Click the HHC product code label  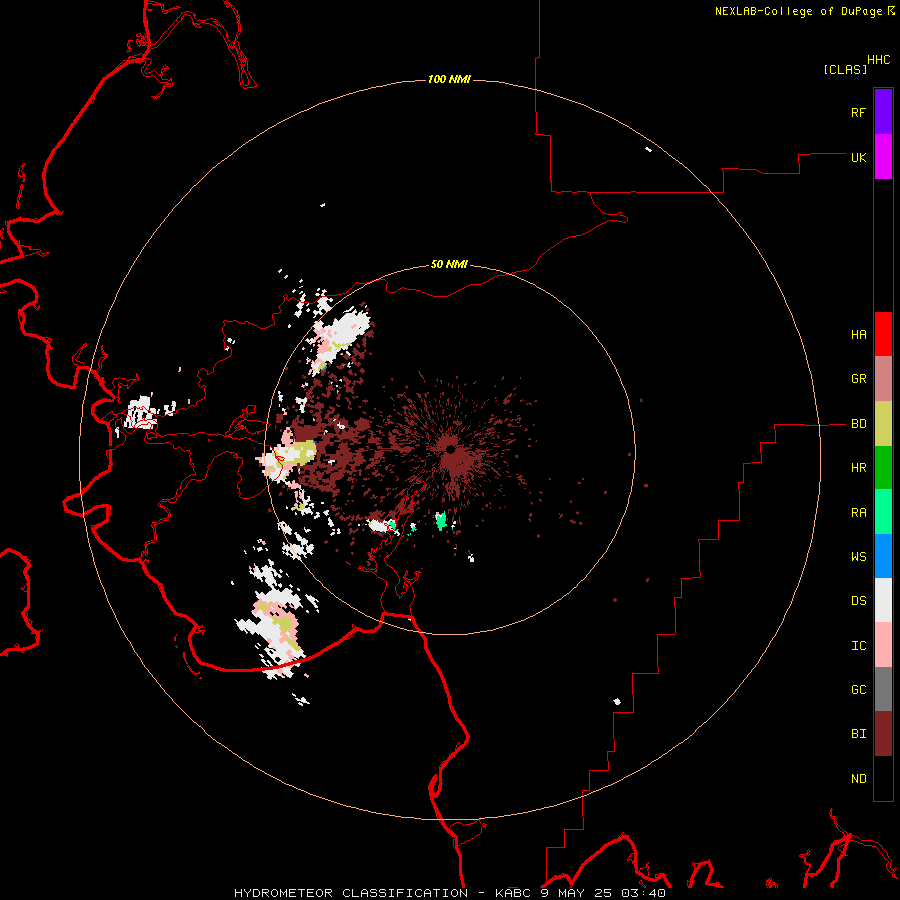(x=878, y=60)
